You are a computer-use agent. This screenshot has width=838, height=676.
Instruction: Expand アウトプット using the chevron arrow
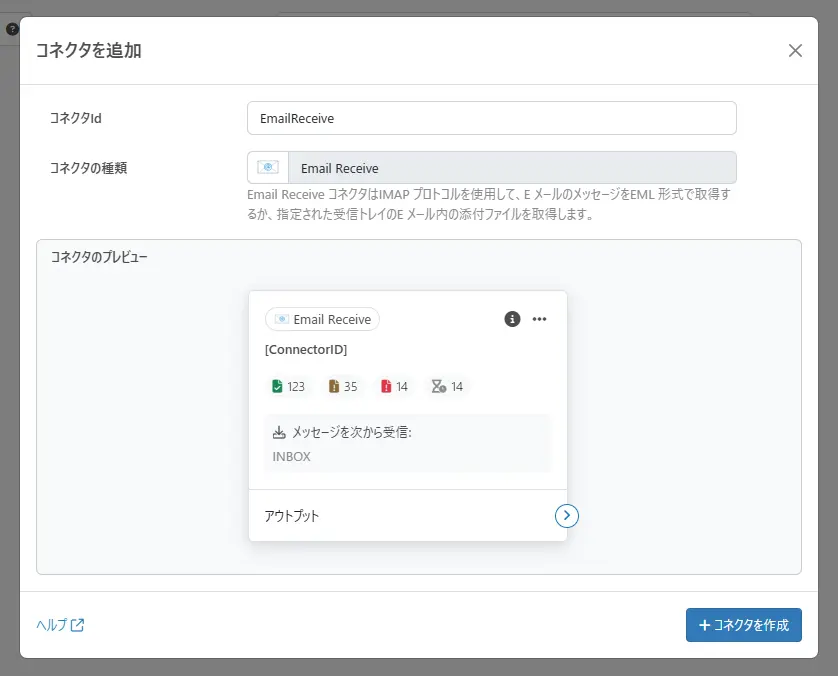567,515
